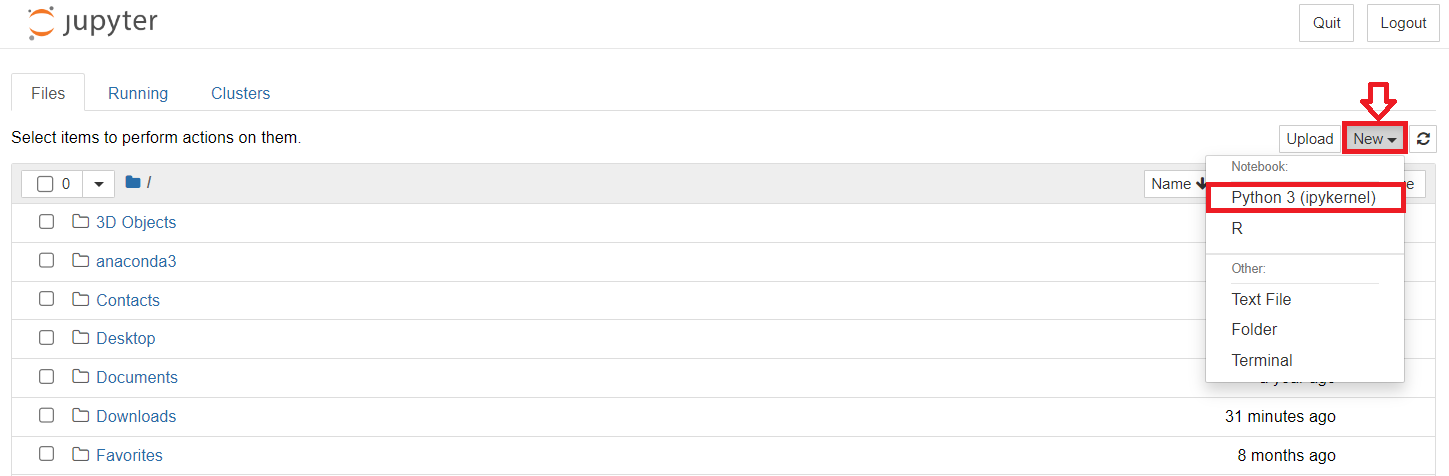
Task: Collapse the New dropdown button
Action: point(1375,139)
